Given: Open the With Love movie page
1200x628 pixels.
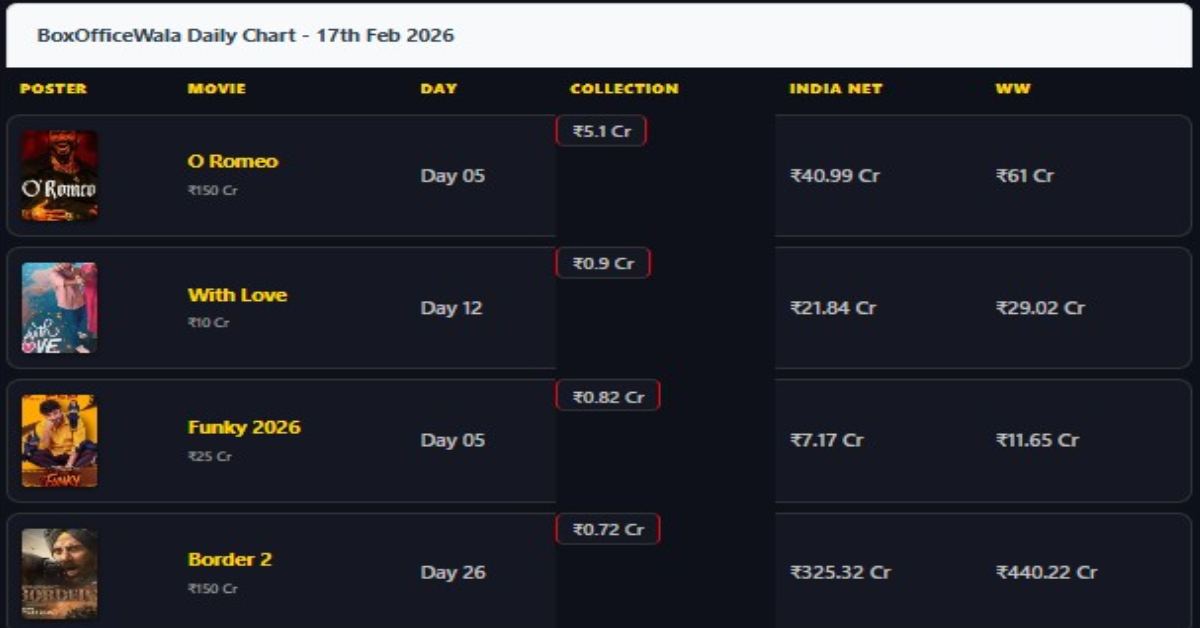Looking at the screenshot, I should coord(237,294).
